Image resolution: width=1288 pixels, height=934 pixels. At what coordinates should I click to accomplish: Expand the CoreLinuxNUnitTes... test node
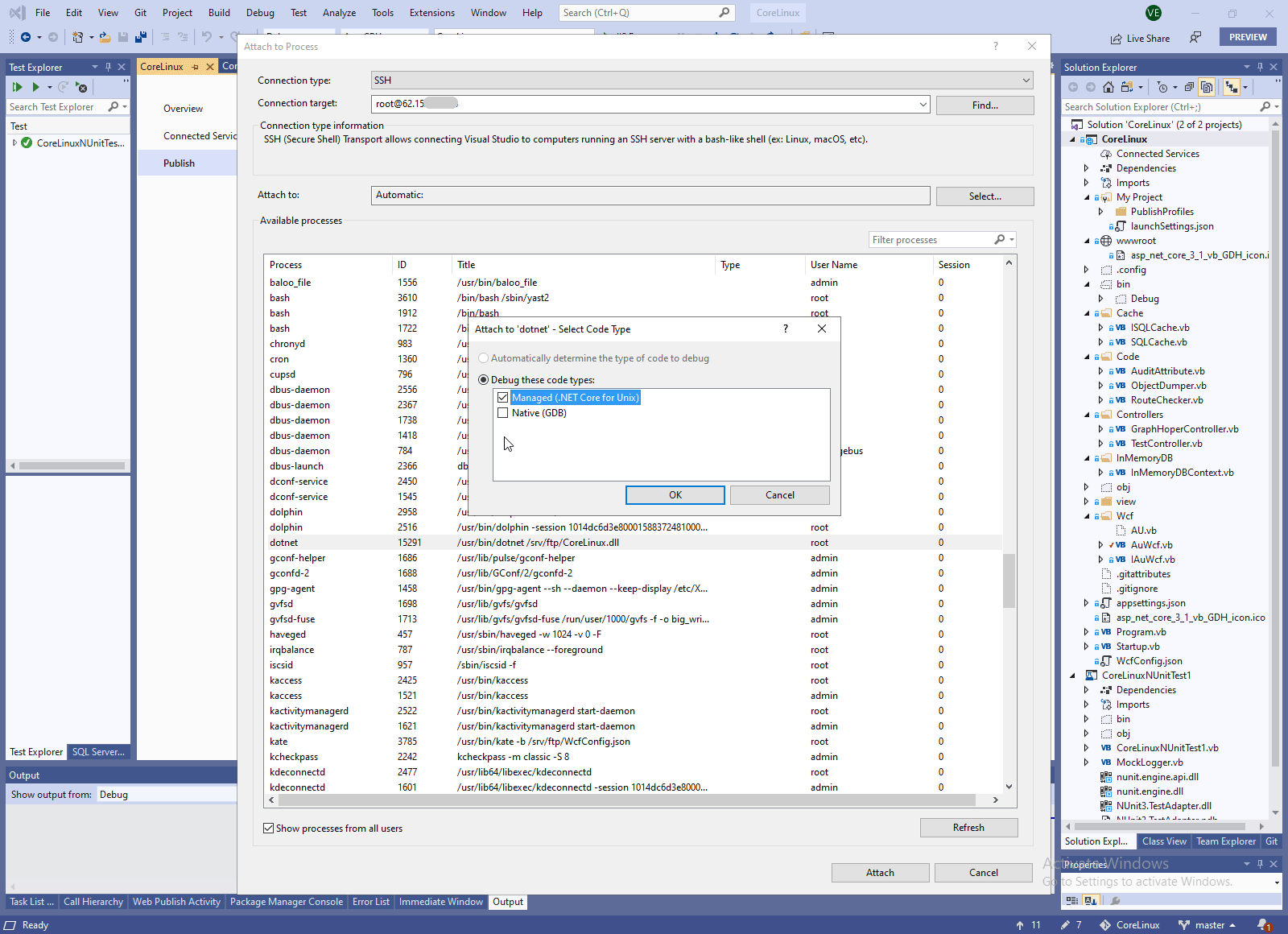[x=14, y=143]
